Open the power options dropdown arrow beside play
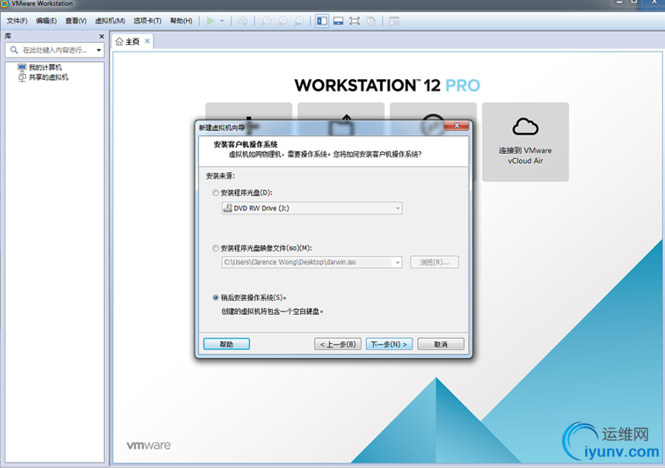This screenshot has width=665, height=468. 222,21
